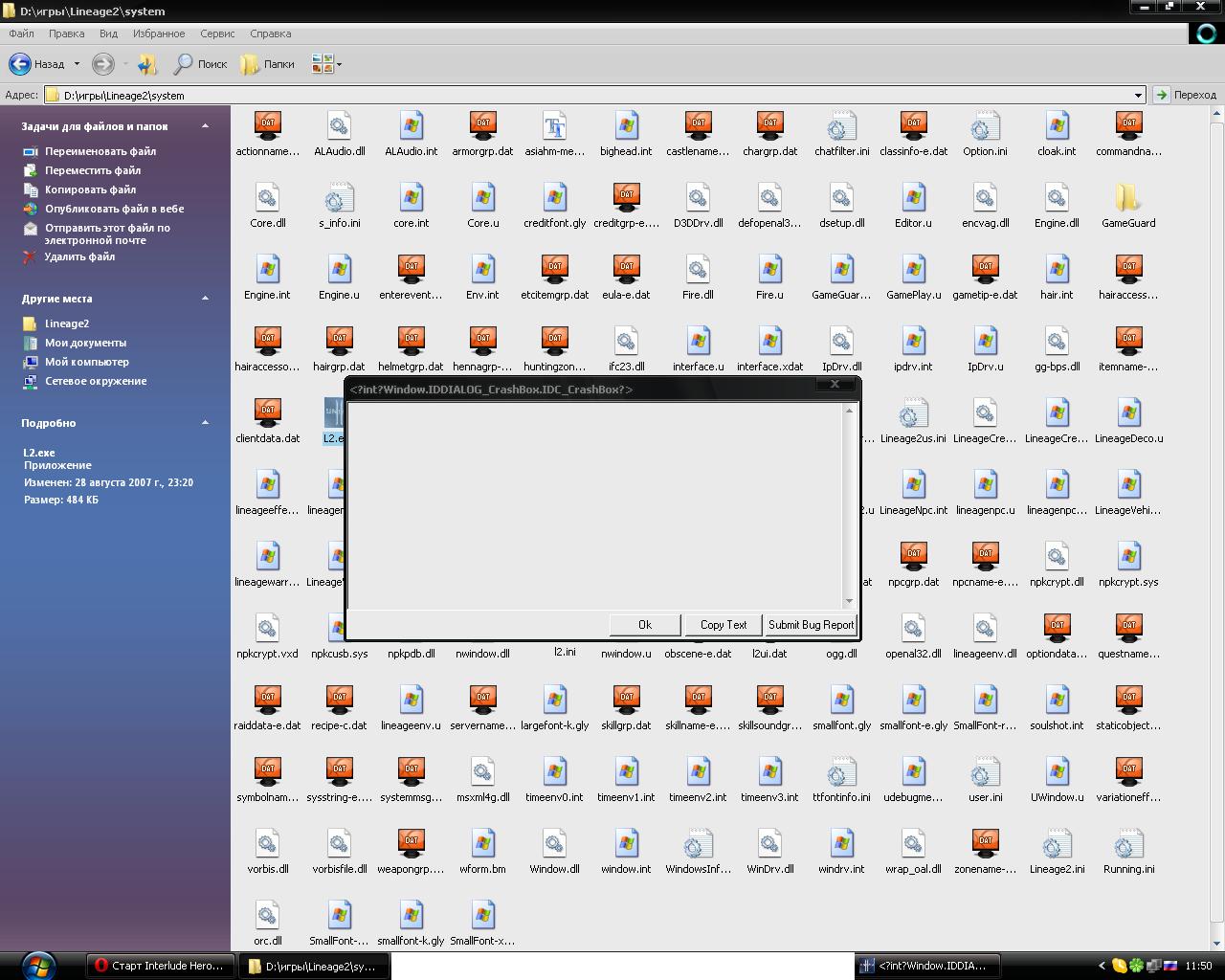Click Submit Bug Report button
The image size is (1225, 980).
(811, 625)
